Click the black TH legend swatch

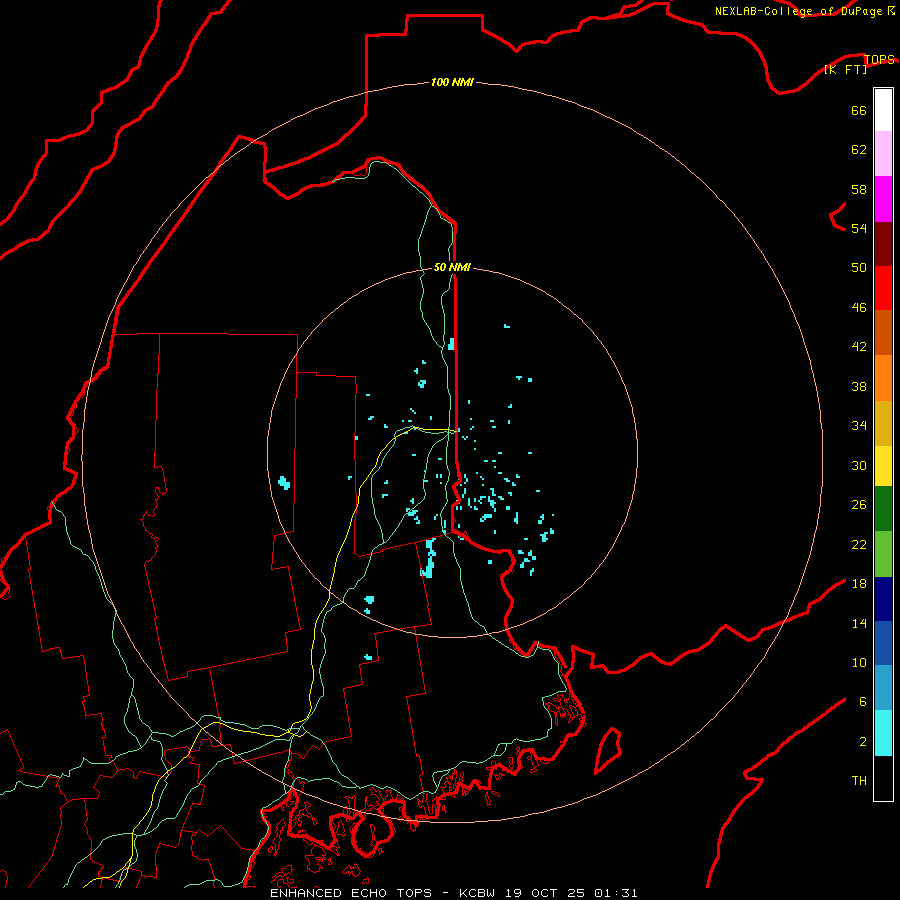click(x=883, y=778)
